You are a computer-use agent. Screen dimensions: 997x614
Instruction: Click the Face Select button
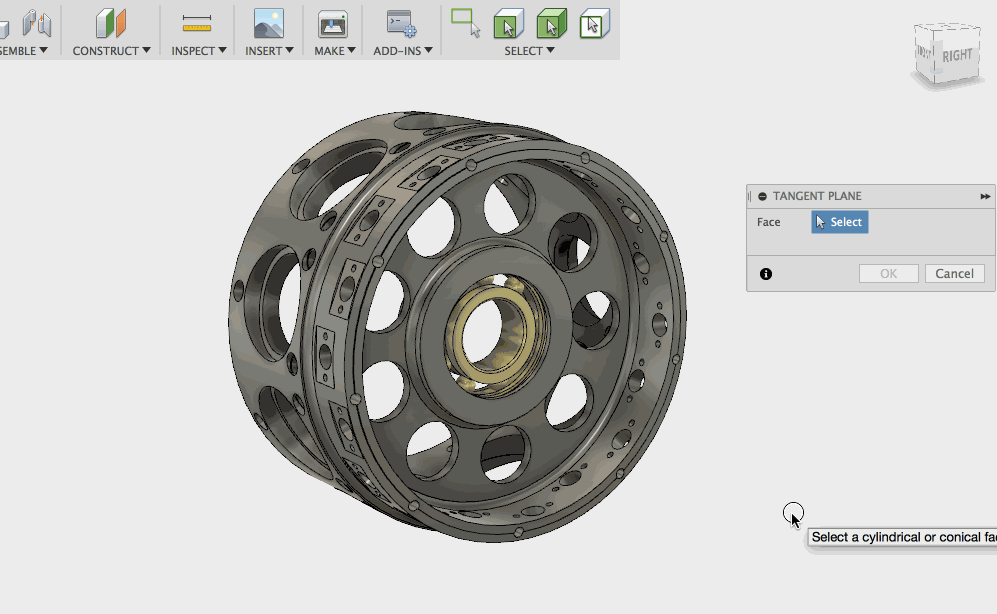click(x=839, y=222)
